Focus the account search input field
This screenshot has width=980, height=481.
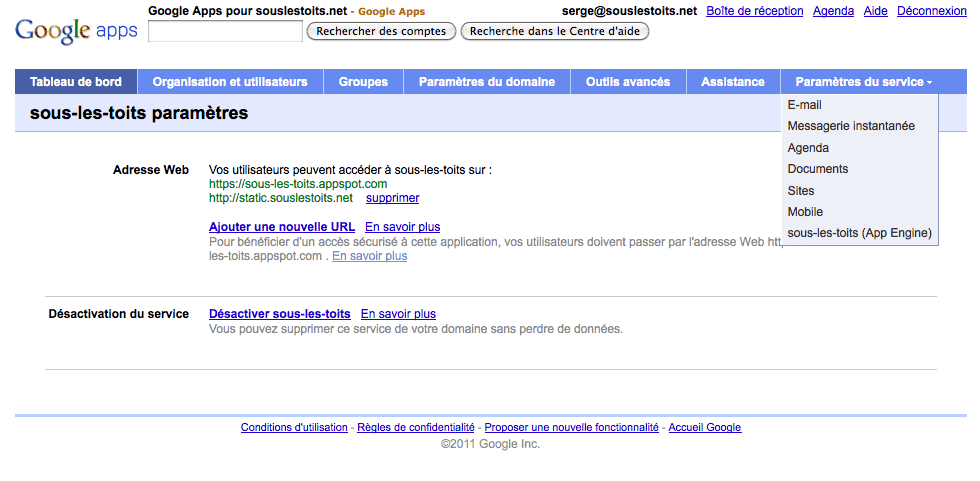coord(225,31)
